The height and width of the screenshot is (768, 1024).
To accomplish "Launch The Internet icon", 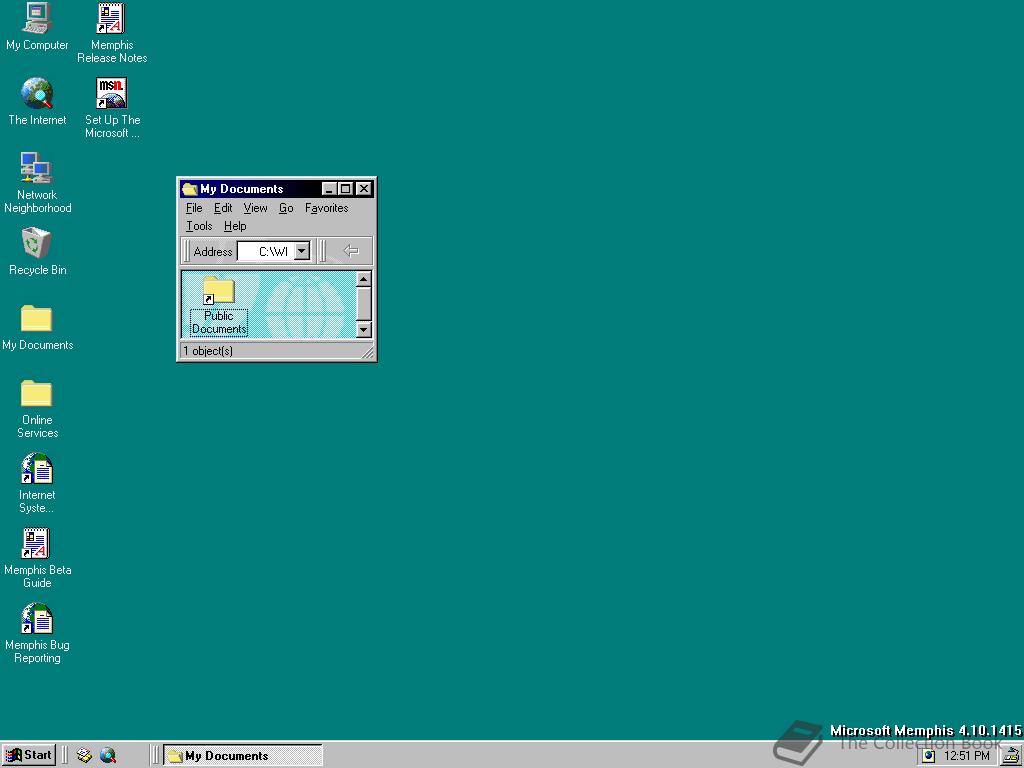I will [x=37, y=93].
